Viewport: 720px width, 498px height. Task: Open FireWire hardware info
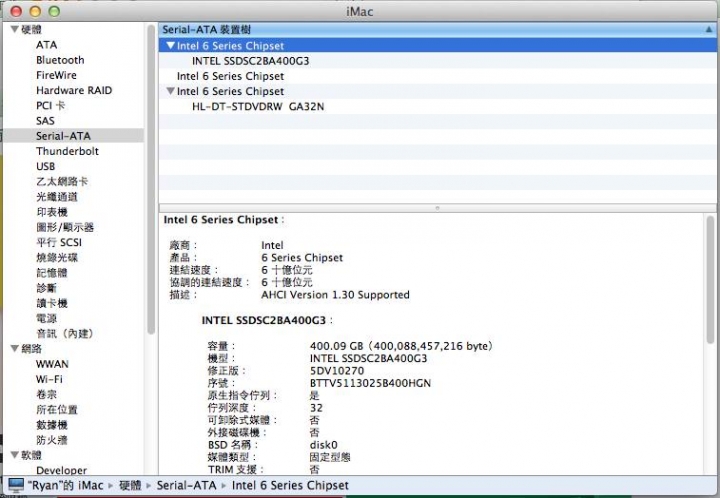pyautogui.click(x=56, y=75)
